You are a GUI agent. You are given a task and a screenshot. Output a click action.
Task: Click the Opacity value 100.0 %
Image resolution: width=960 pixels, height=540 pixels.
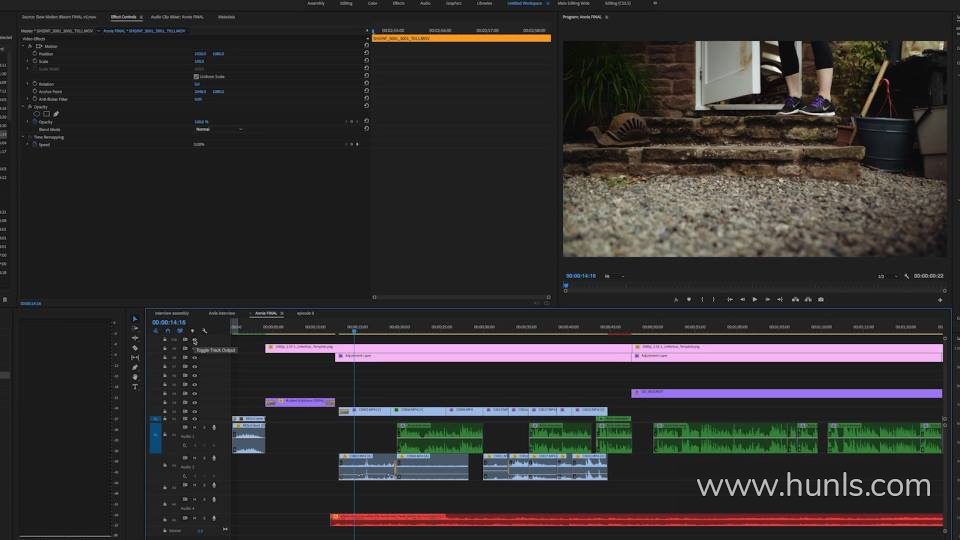201,122
